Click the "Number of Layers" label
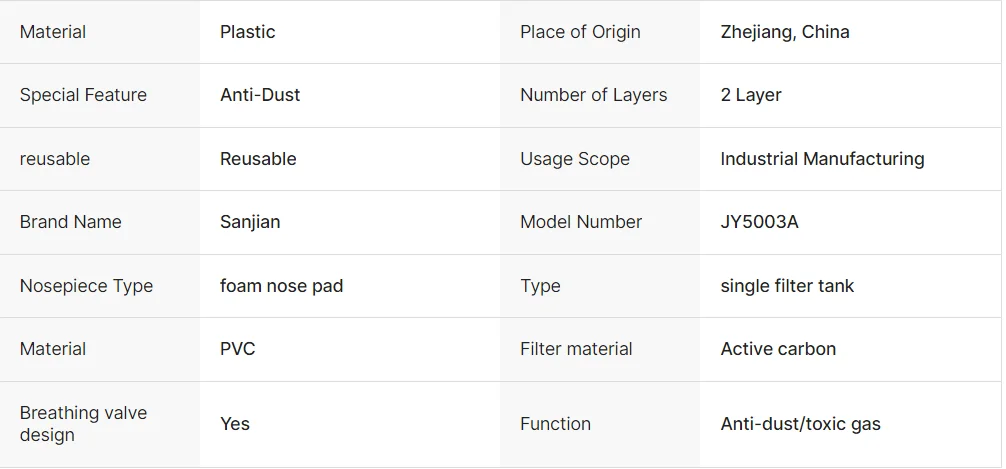The width and height of the screenshot is (1006, 469). pos(593,95)
